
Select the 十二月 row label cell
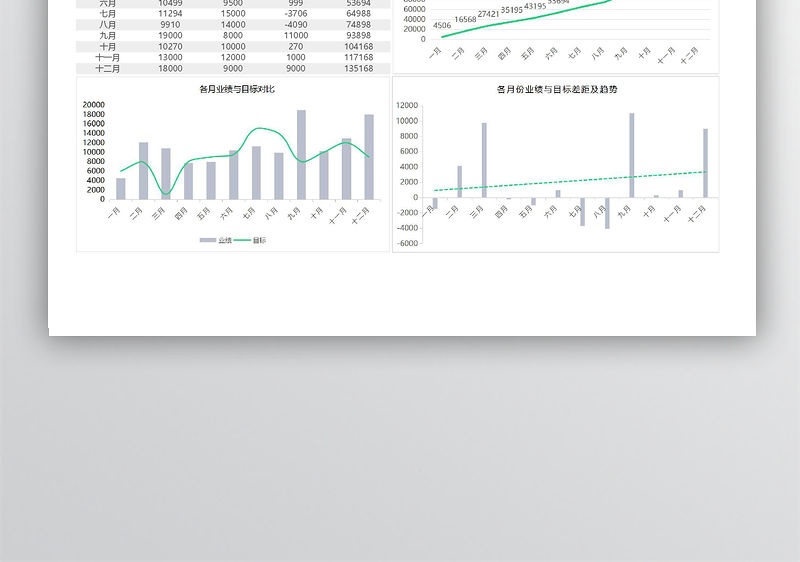point(108,69)
